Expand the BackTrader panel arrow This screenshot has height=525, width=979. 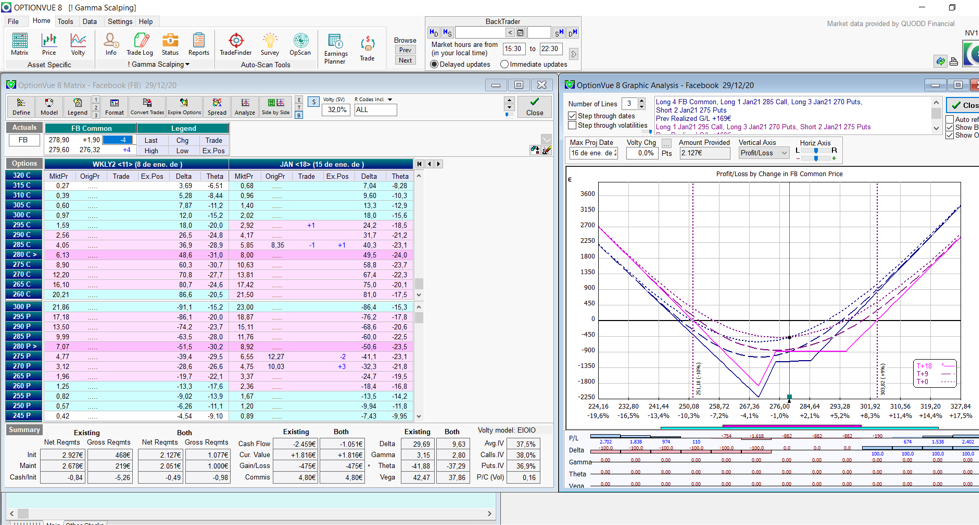[x=573, y=54]
